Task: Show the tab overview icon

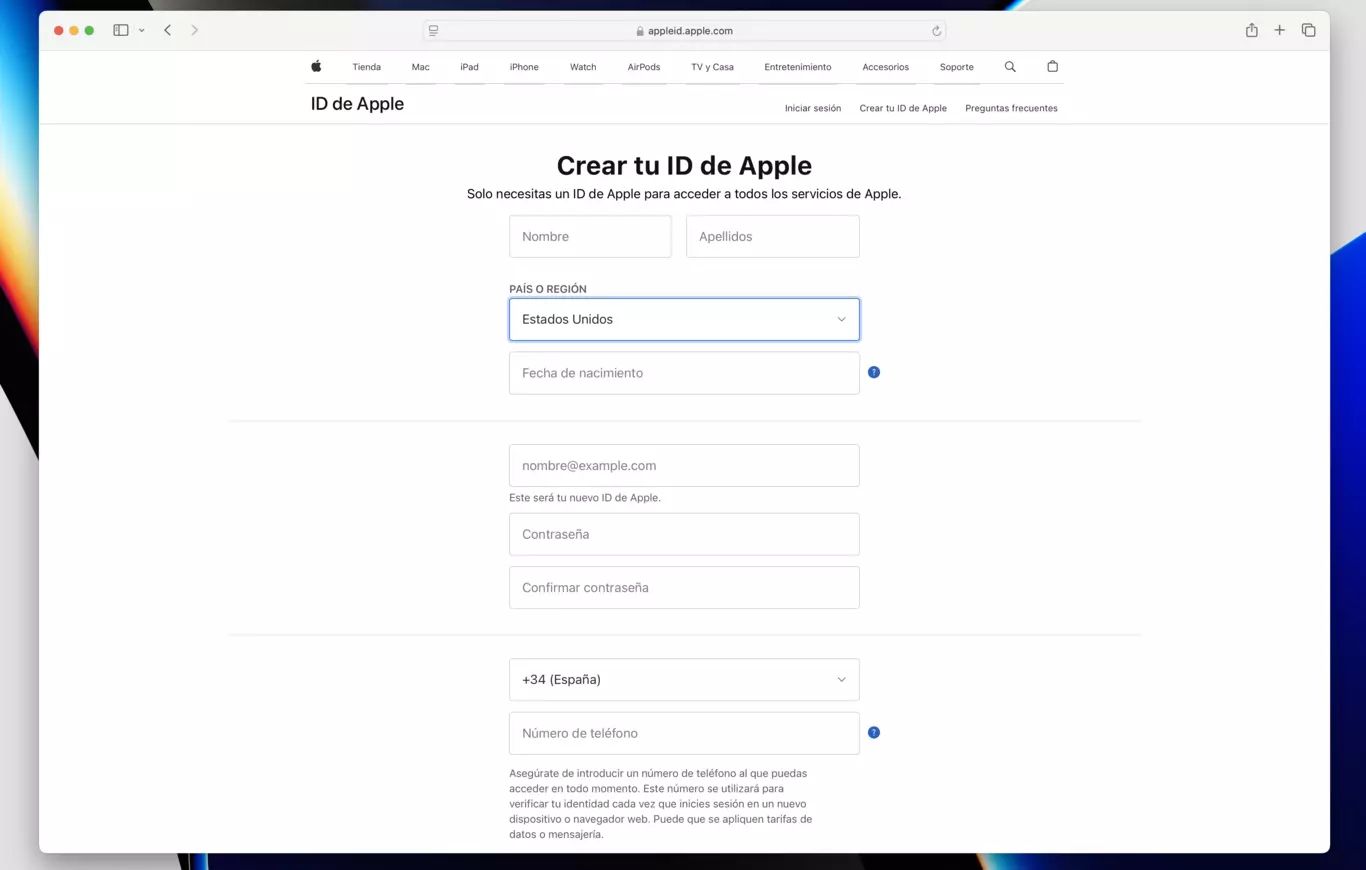Action: (1308, 31)
